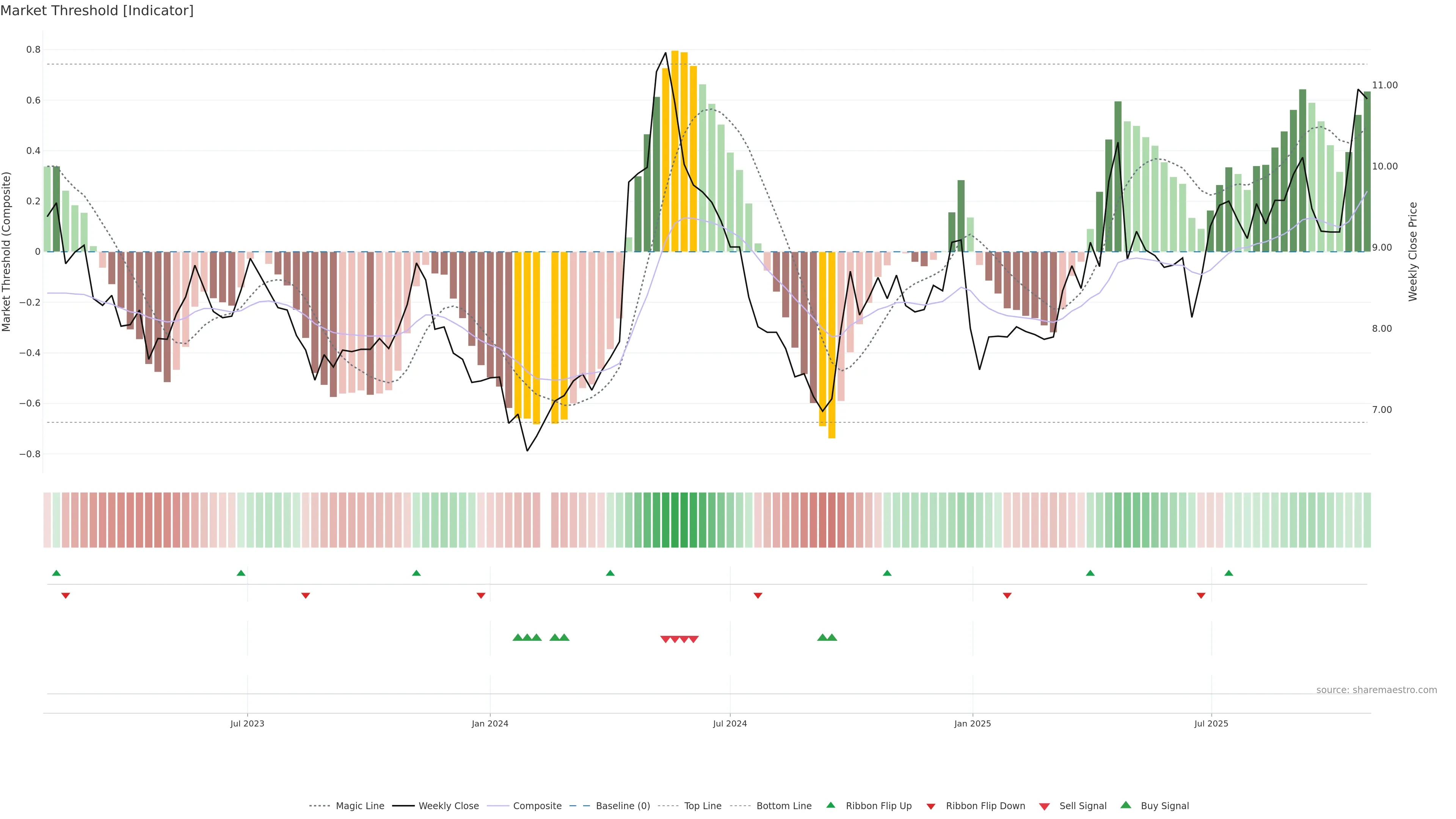Click the Sell Signal legend triangle icon
Screen dimensions: 1456x819
(x=1045, y=806)
